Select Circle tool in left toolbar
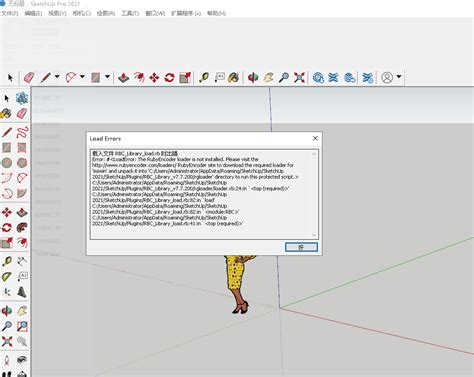474x377 pixels. point(7,163)
